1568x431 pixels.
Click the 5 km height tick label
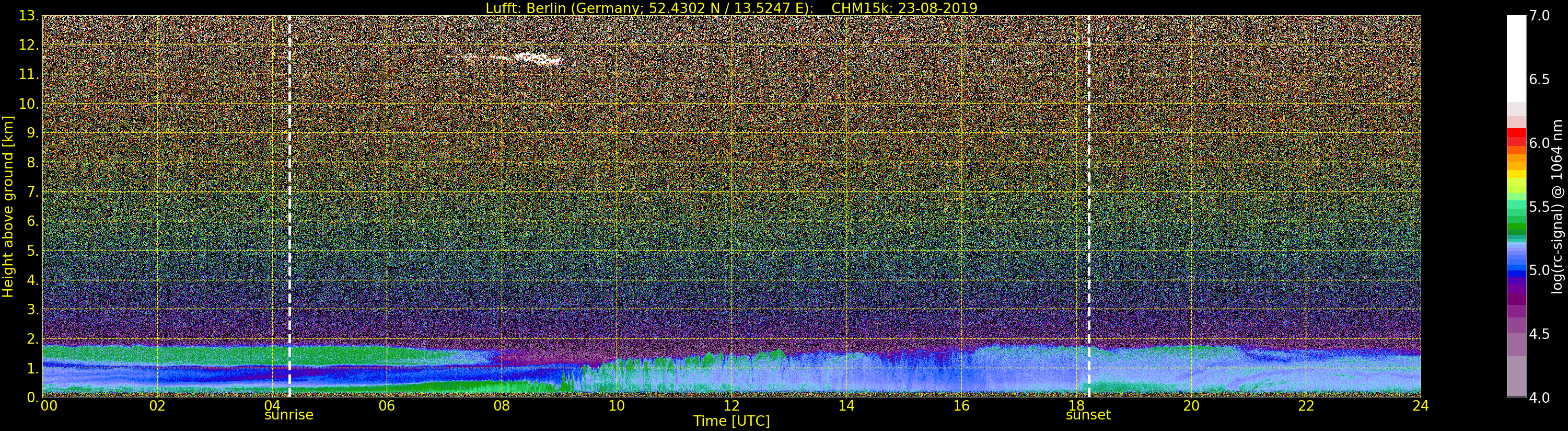click(32, 251)
